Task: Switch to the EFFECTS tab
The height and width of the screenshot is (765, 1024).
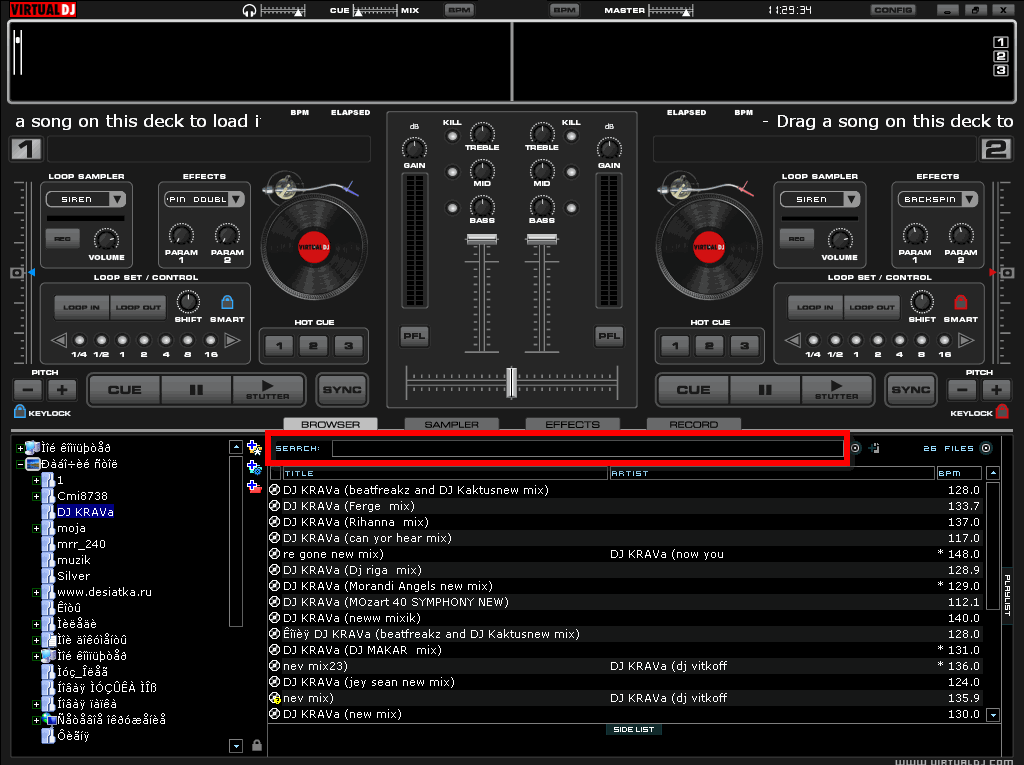Action: (x=572, y=424)
